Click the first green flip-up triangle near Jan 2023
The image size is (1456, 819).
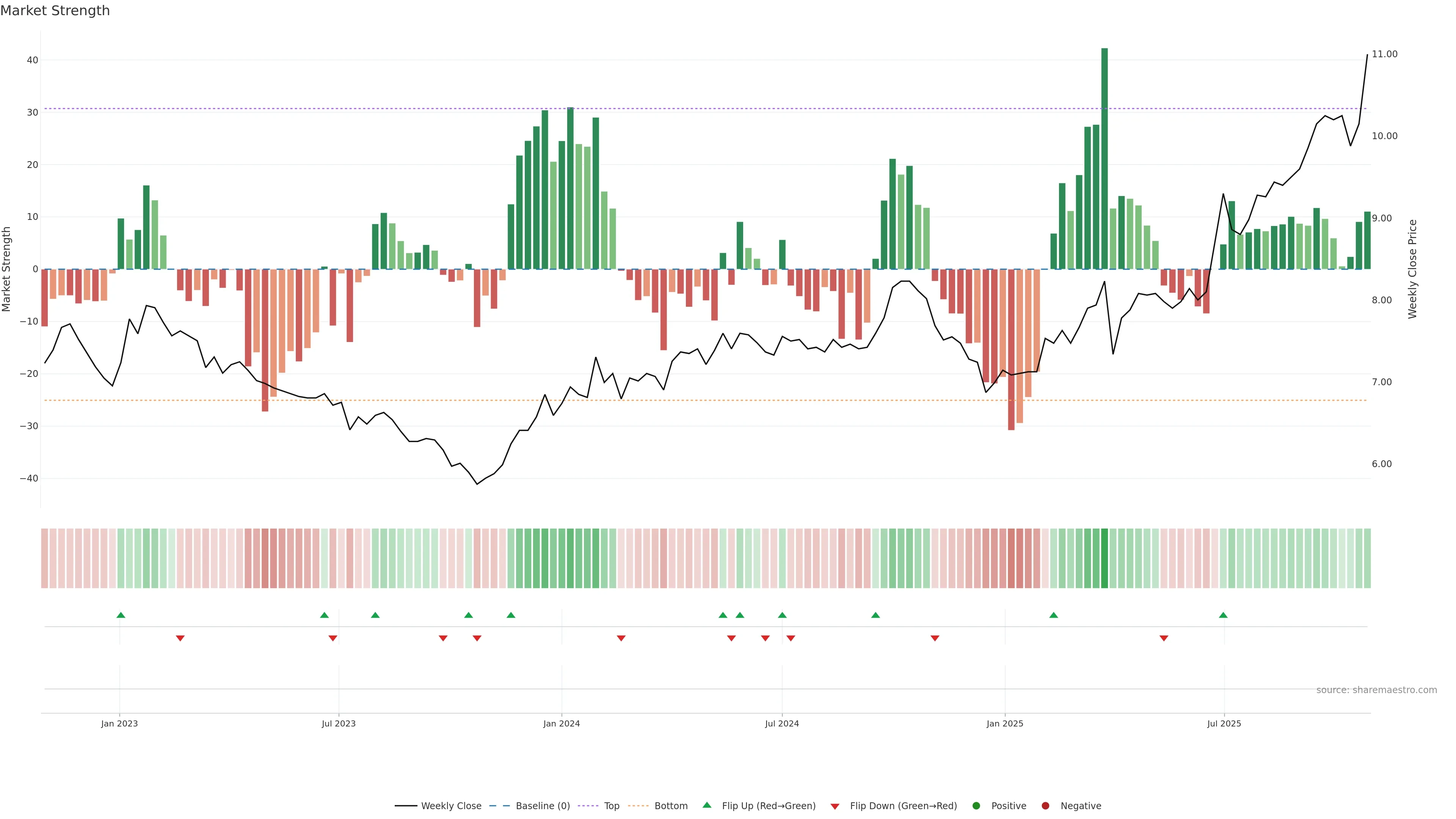pyautogui.click(x=121, y=615)
